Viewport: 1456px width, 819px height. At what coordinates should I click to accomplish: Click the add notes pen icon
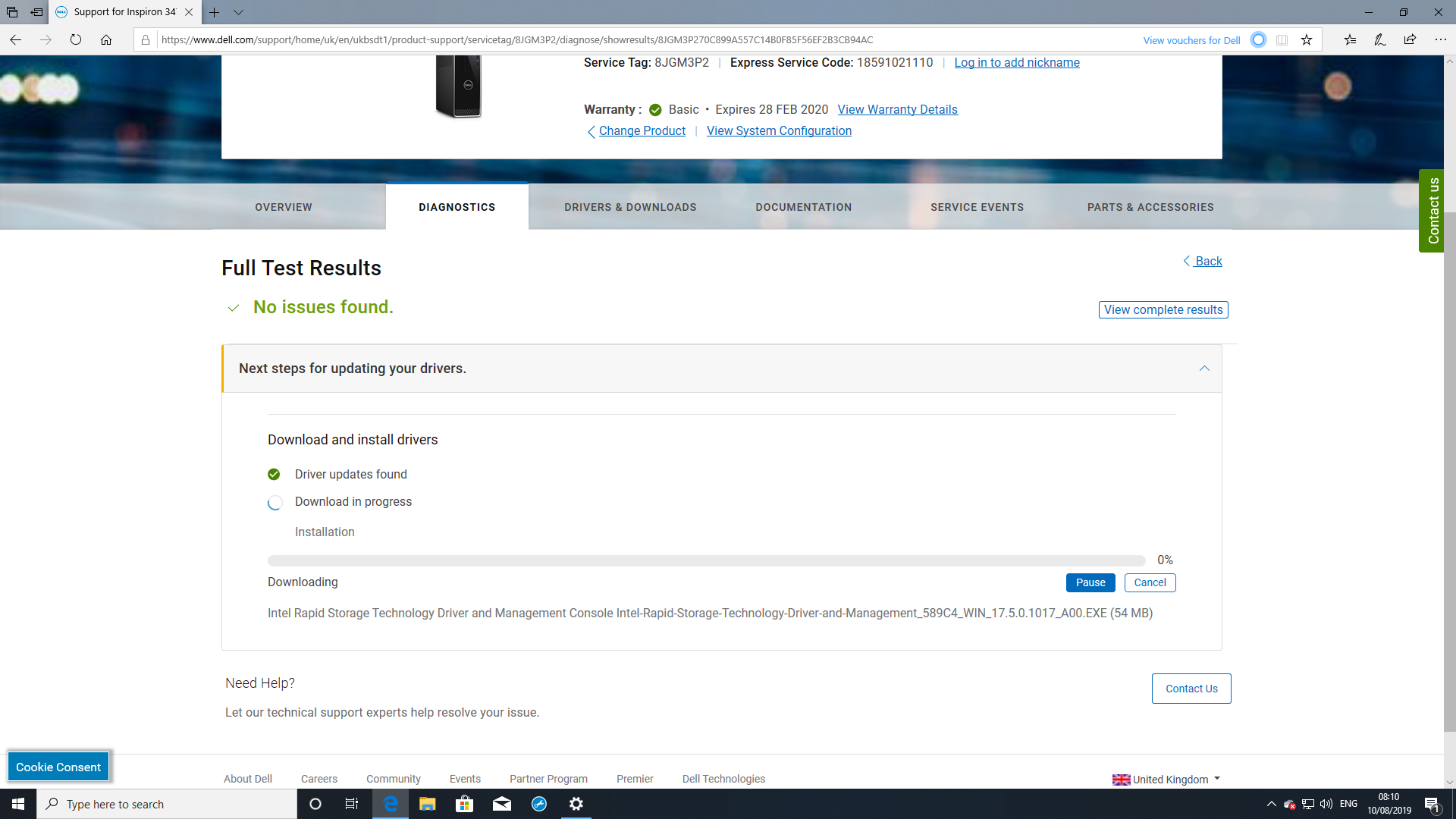(x=1379, y=39)
